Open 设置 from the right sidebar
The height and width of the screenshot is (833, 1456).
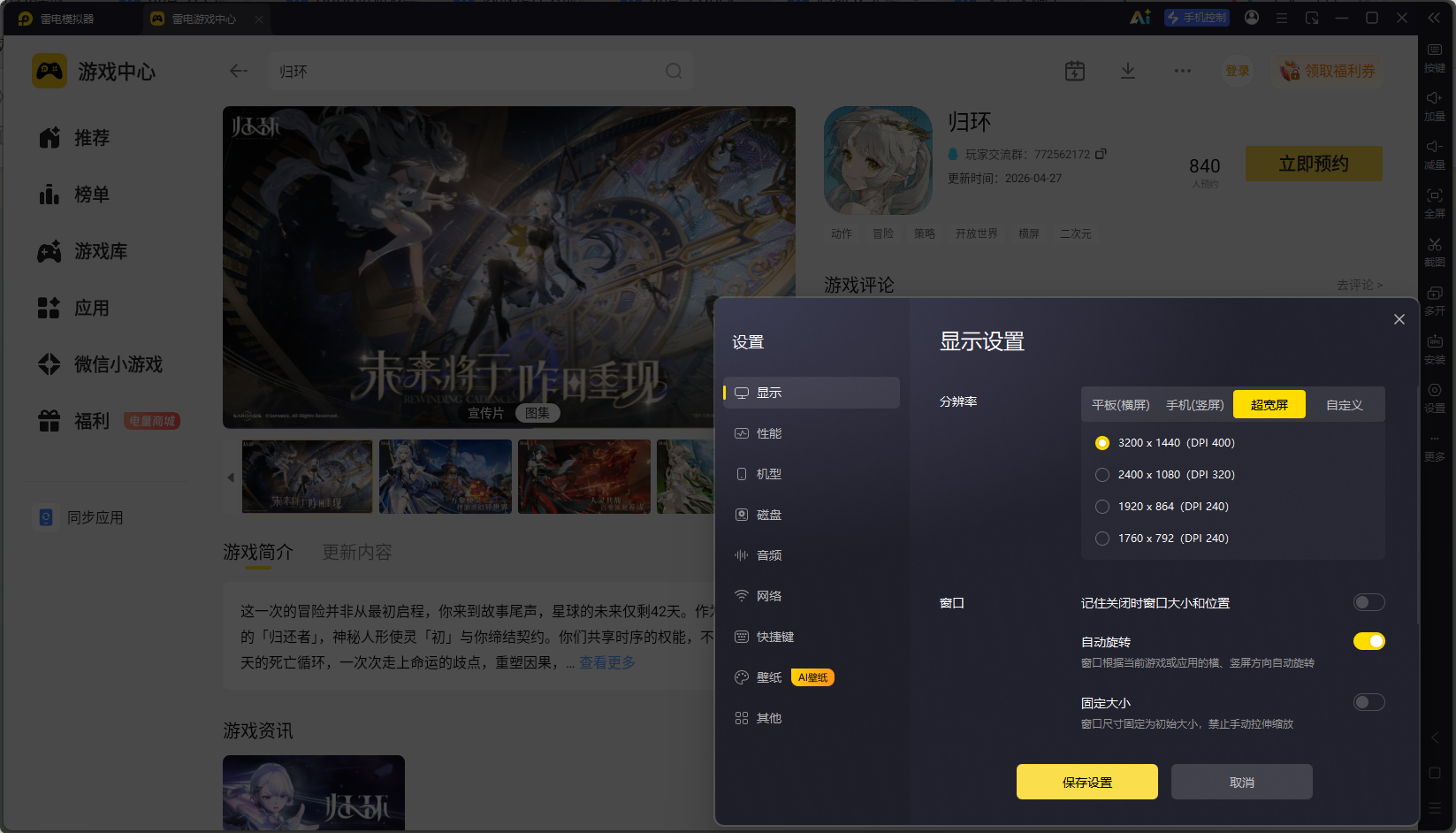tap(1434, 398)
